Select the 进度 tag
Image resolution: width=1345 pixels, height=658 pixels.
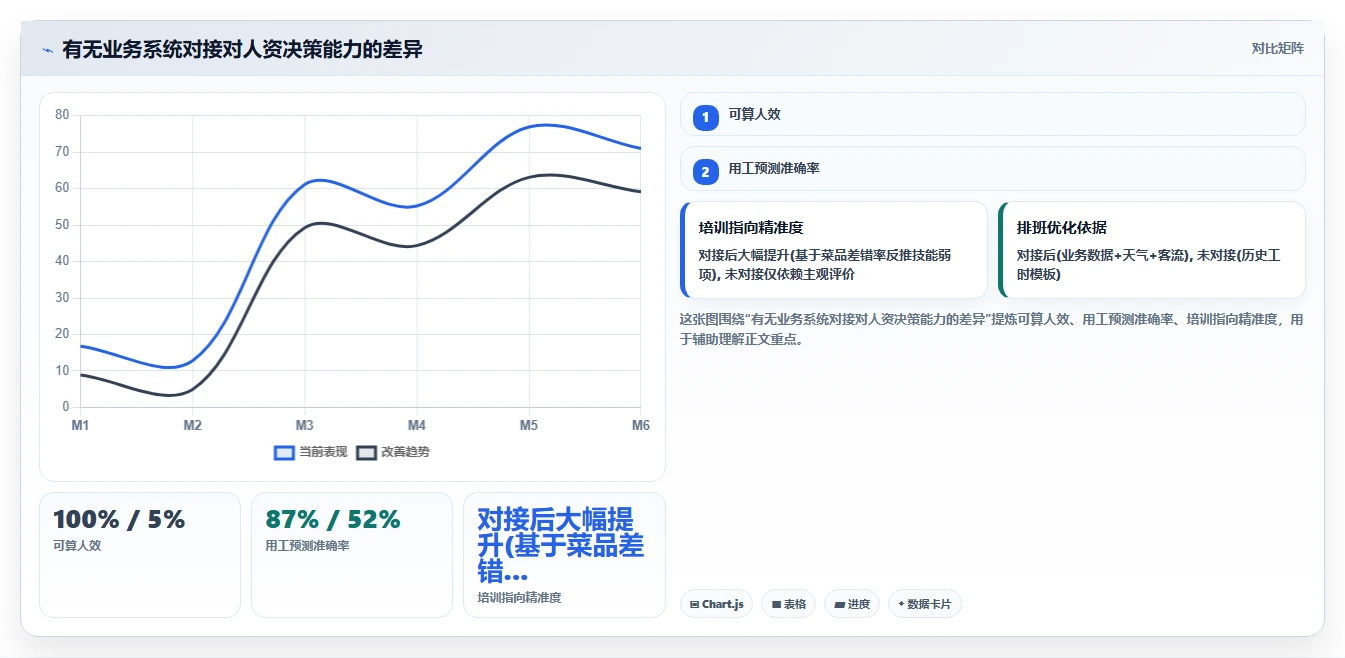(x=852, y=604)
